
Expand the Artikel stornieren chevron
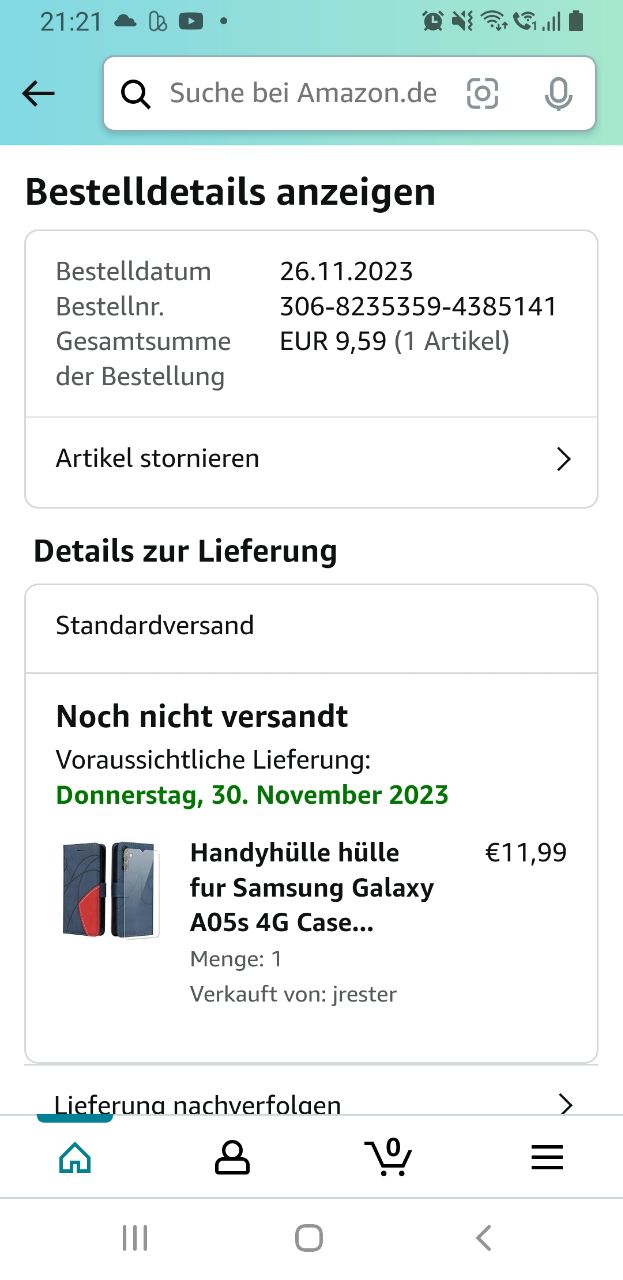[564, 459]
